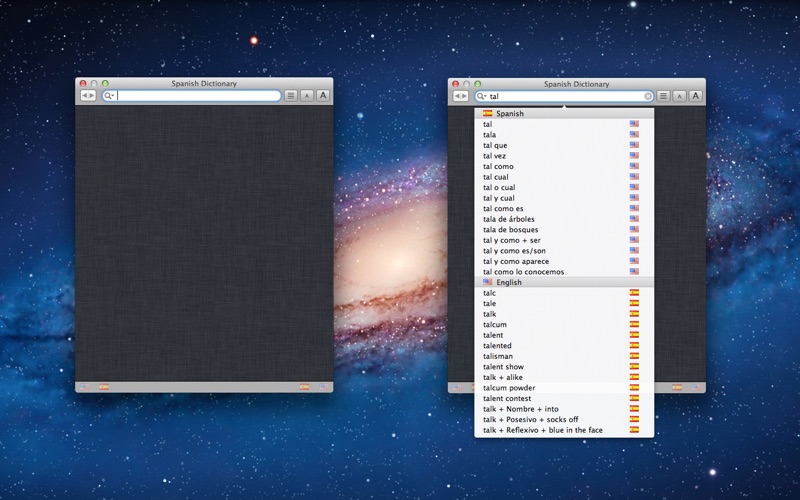Select 'tala de árboles' suggestion
The height and width of the screenshot is (500, 800).
click(x=510, y=219)
